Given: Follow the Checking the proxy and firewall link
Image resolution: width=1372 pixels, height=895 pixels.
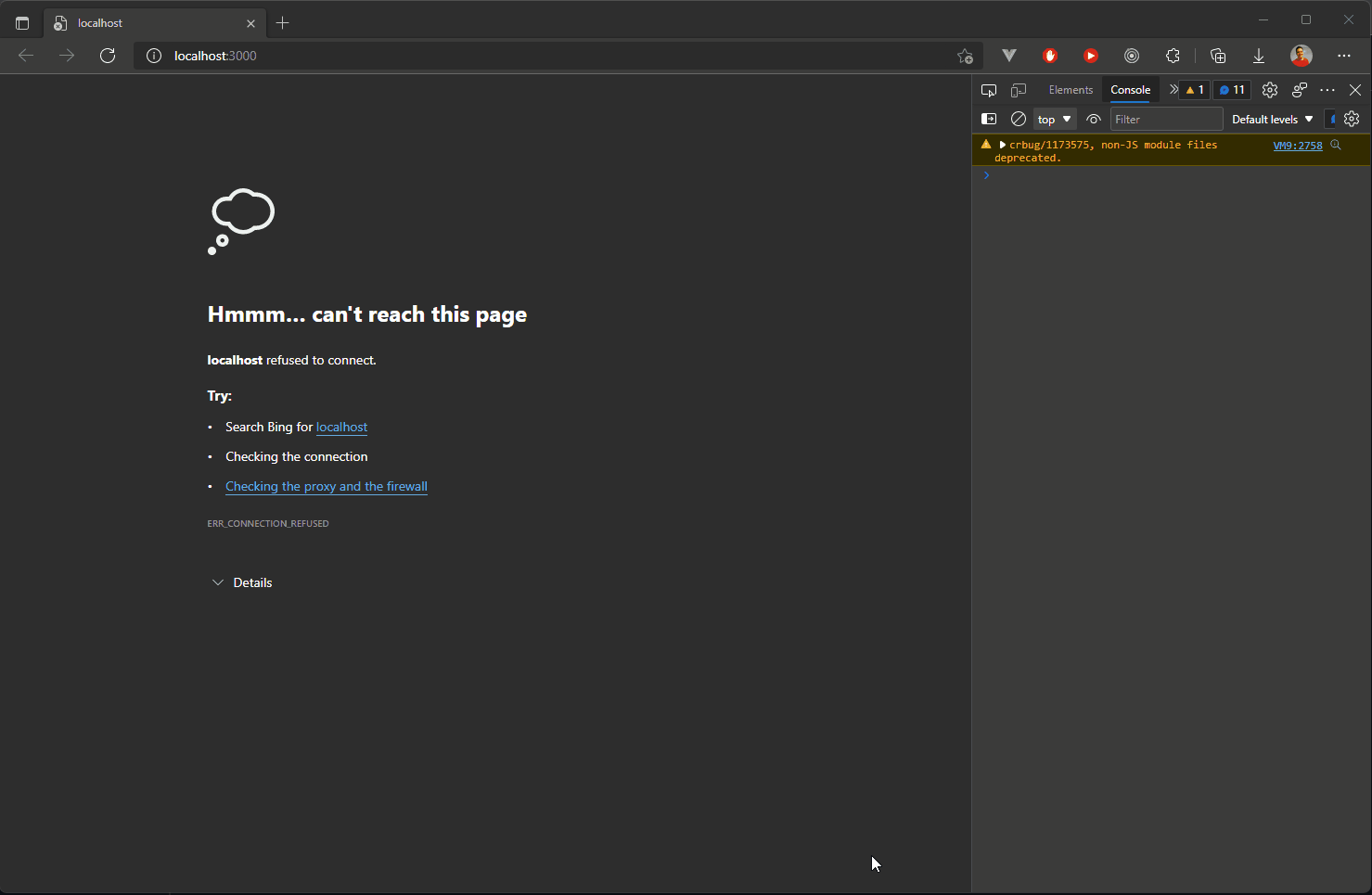Looking at the screenshot, I should 326,486.
